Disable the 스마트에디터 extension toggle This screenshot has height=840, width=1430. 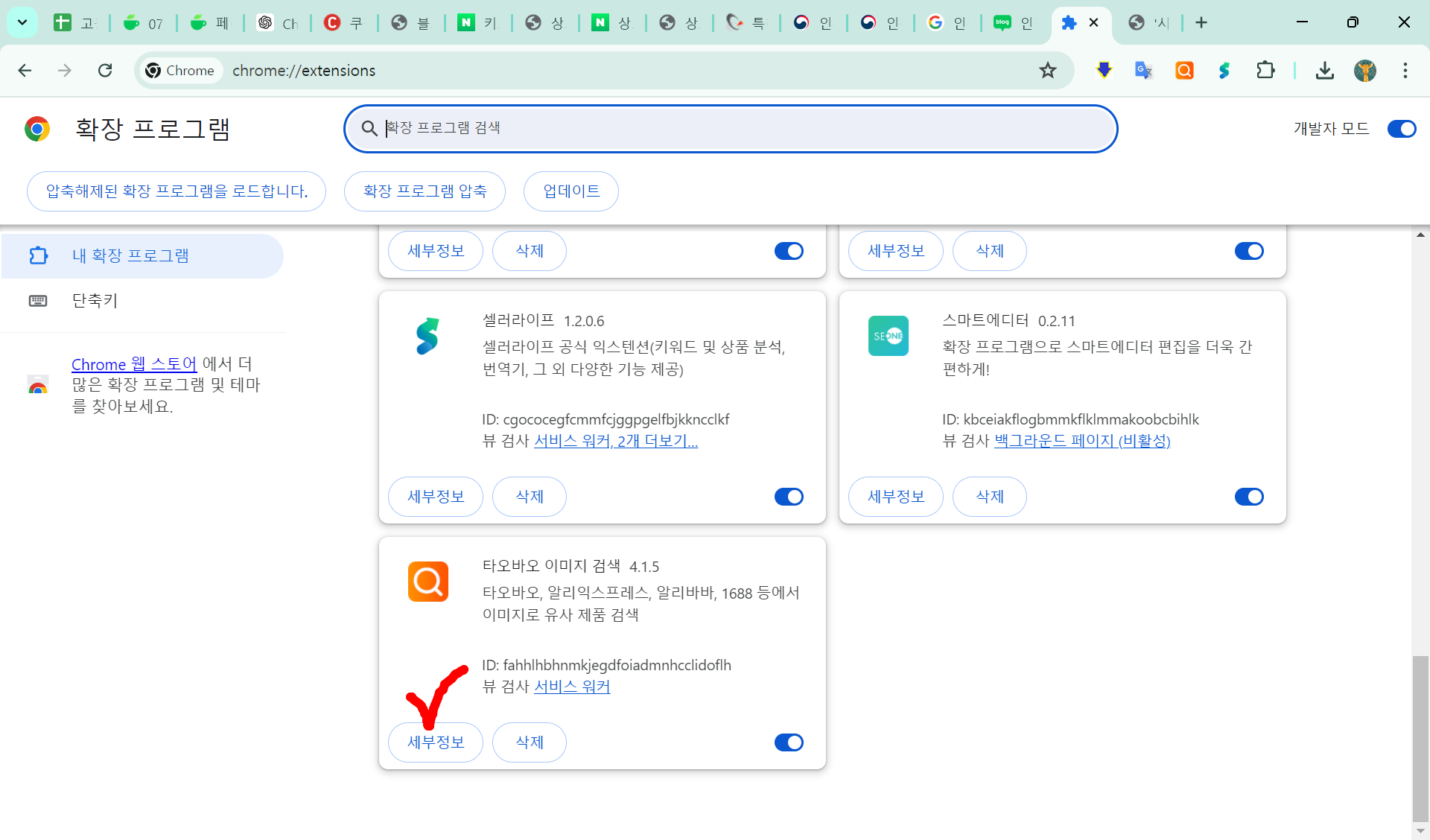[1249, 497]
